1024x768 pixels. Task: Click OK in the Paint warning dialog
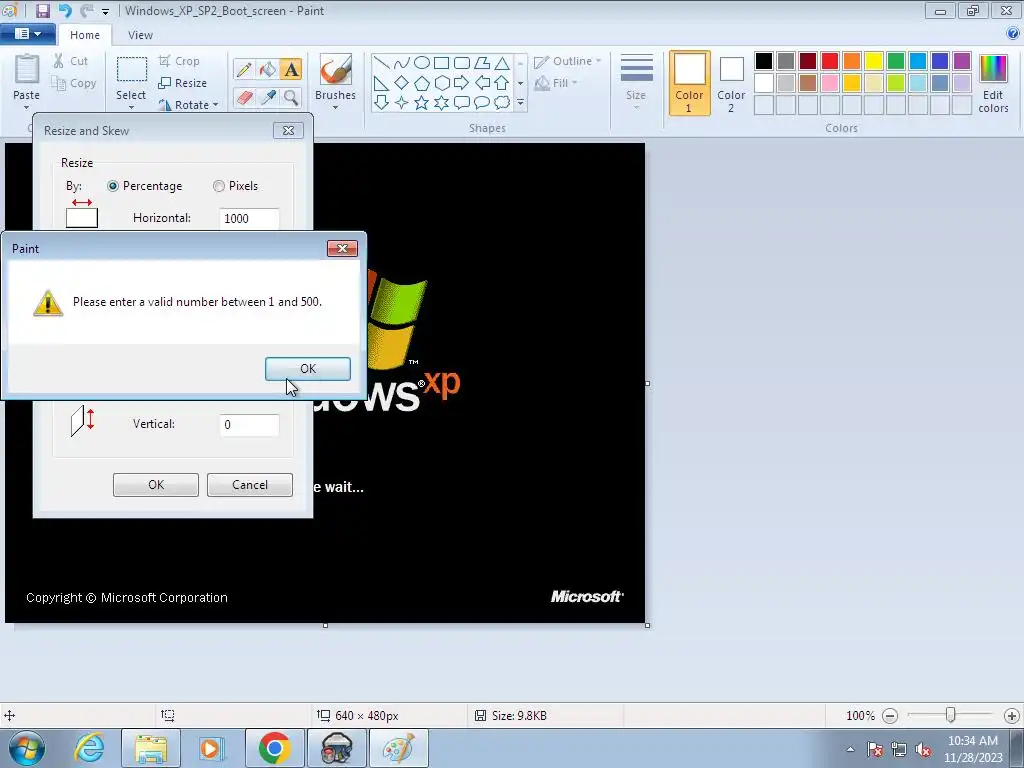click(x=308, y=368)
